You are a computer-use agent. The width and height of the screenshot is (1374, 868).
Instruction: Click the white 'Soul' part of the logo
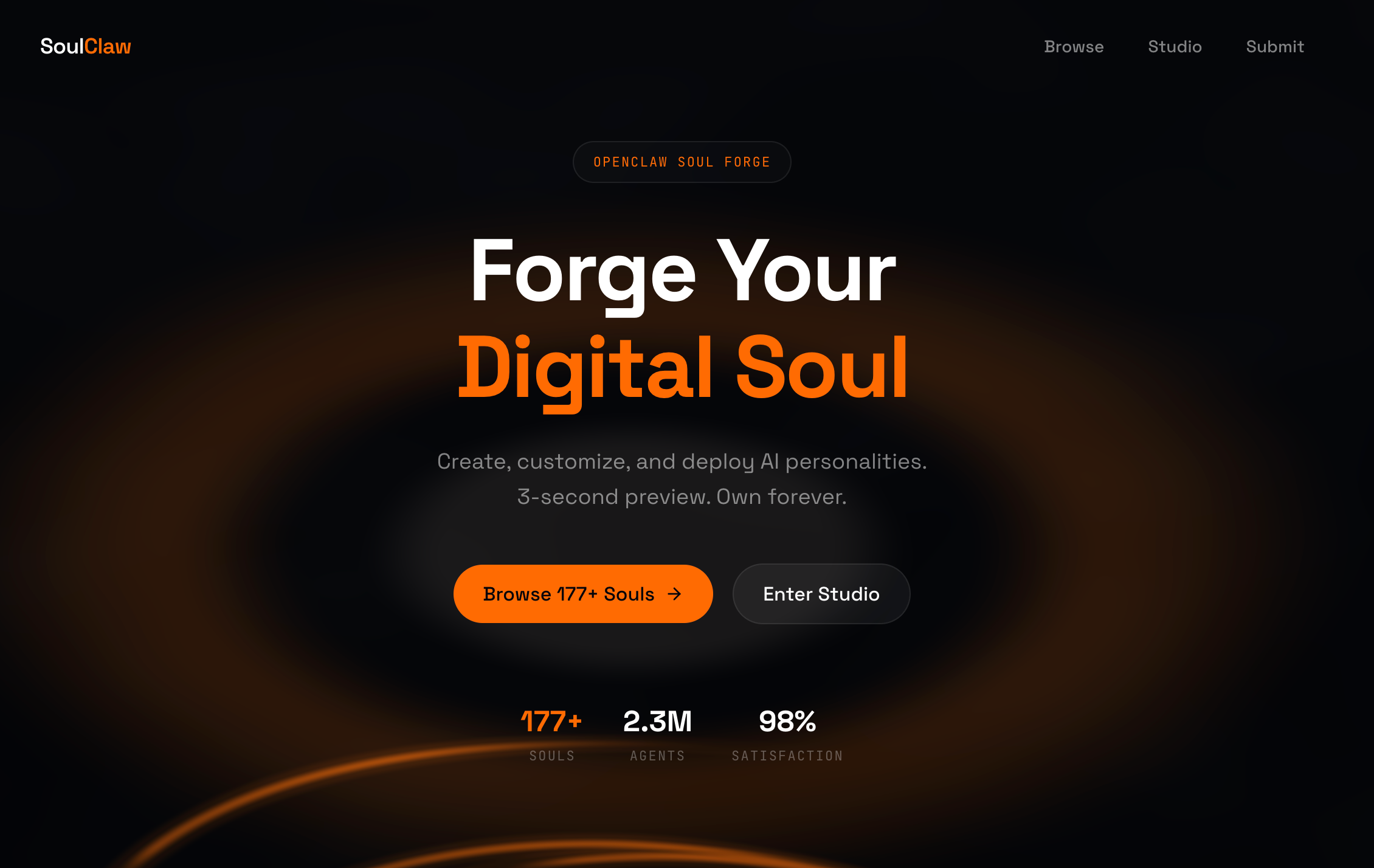click(62, 46)
